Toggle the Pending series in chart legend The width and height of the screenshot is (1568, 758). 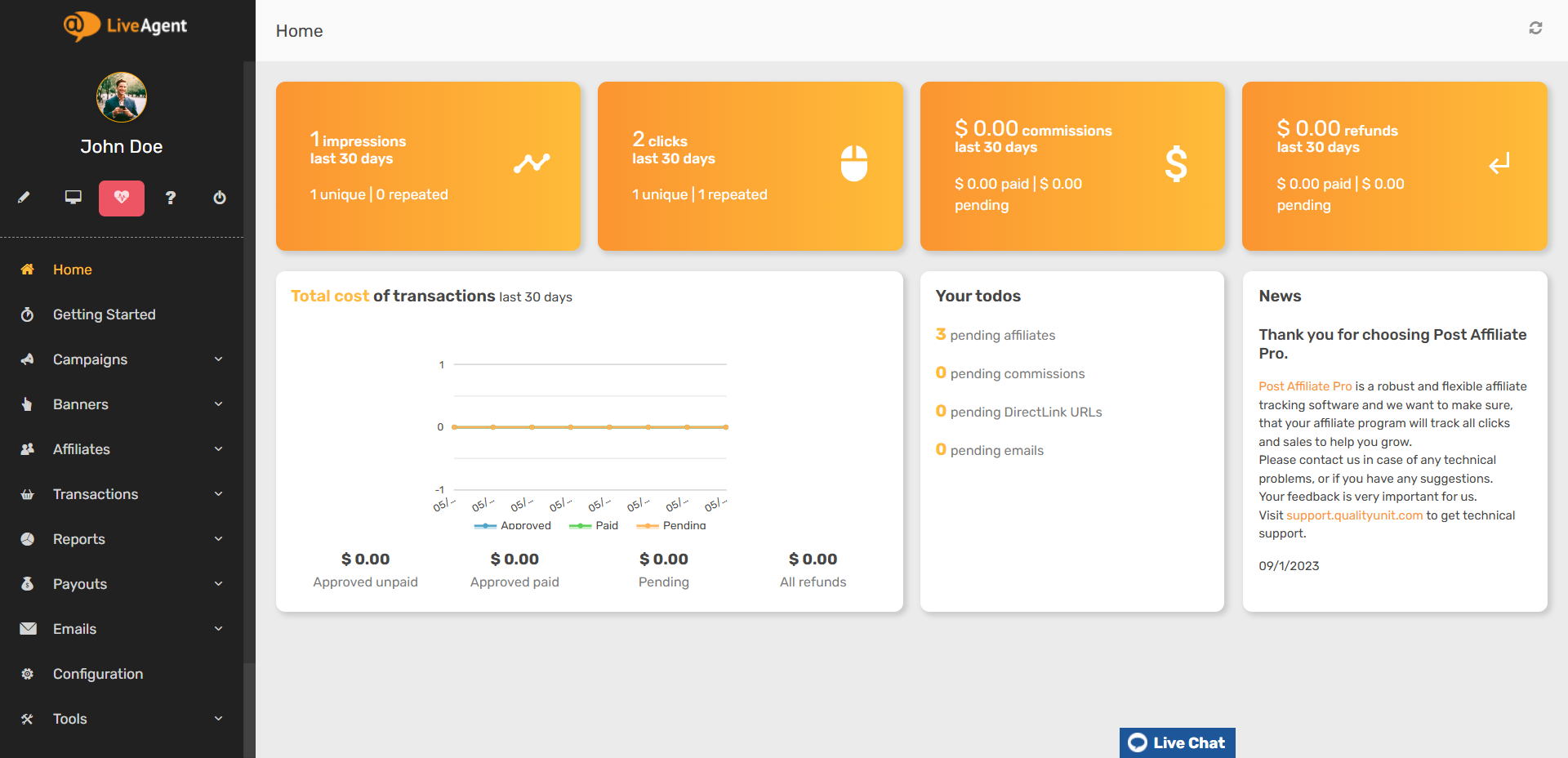tap(671, 525)
